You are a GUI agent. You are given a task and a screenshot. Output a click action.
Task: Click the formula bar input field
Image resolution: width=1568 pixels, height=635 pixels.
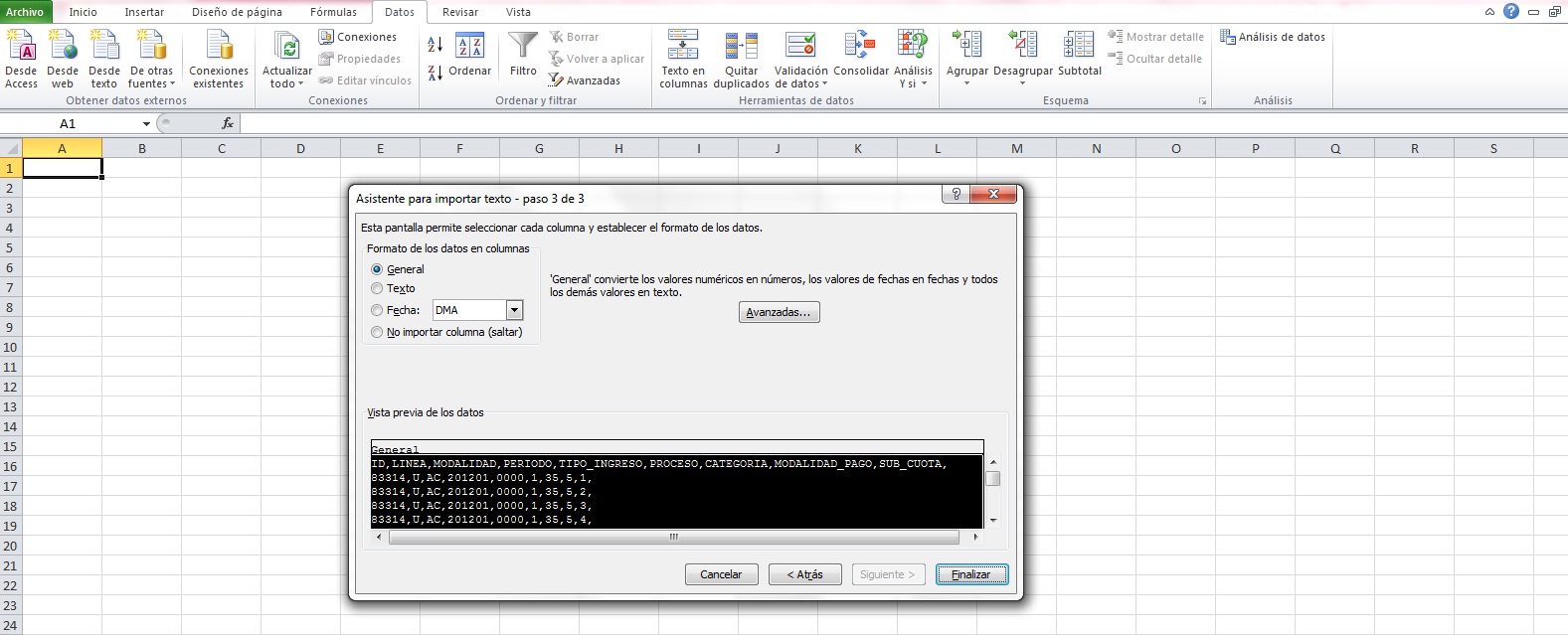point(895,124)
